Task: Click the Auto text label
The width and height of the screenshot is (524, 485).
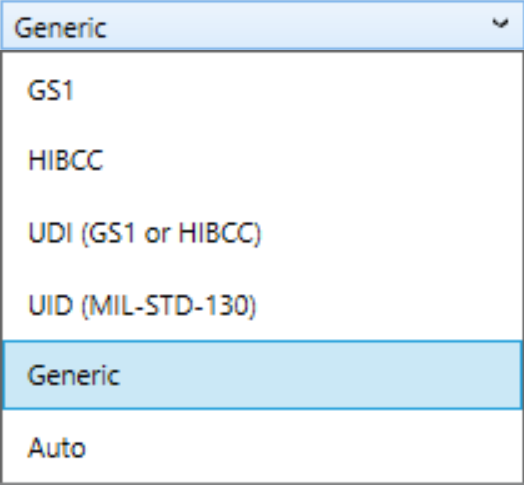Action: [x=57, y=447]
